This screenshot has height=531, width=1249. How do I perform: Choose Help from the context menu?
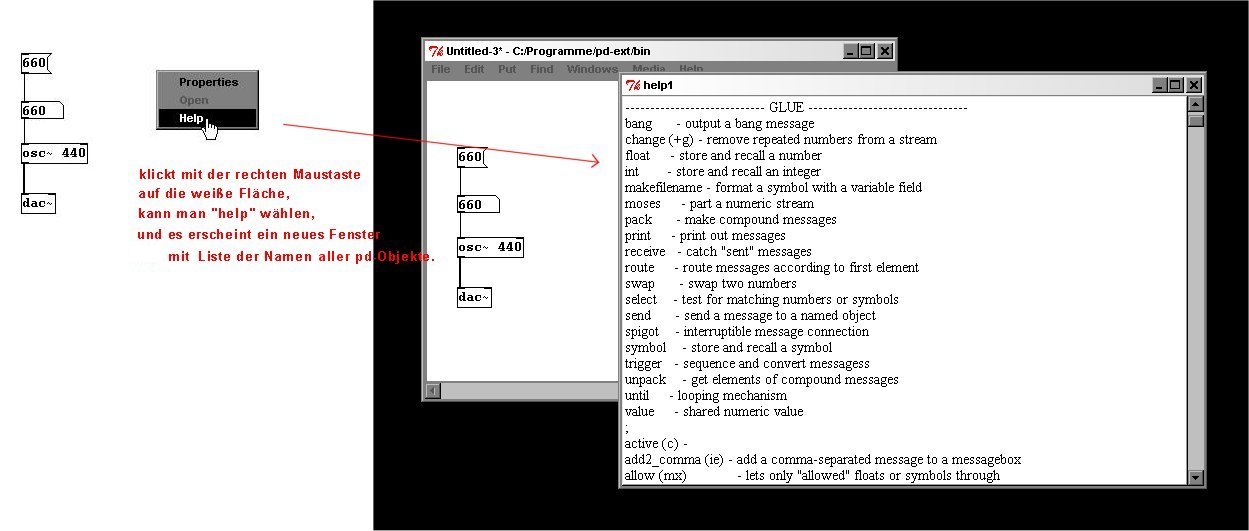pos(192,118)
